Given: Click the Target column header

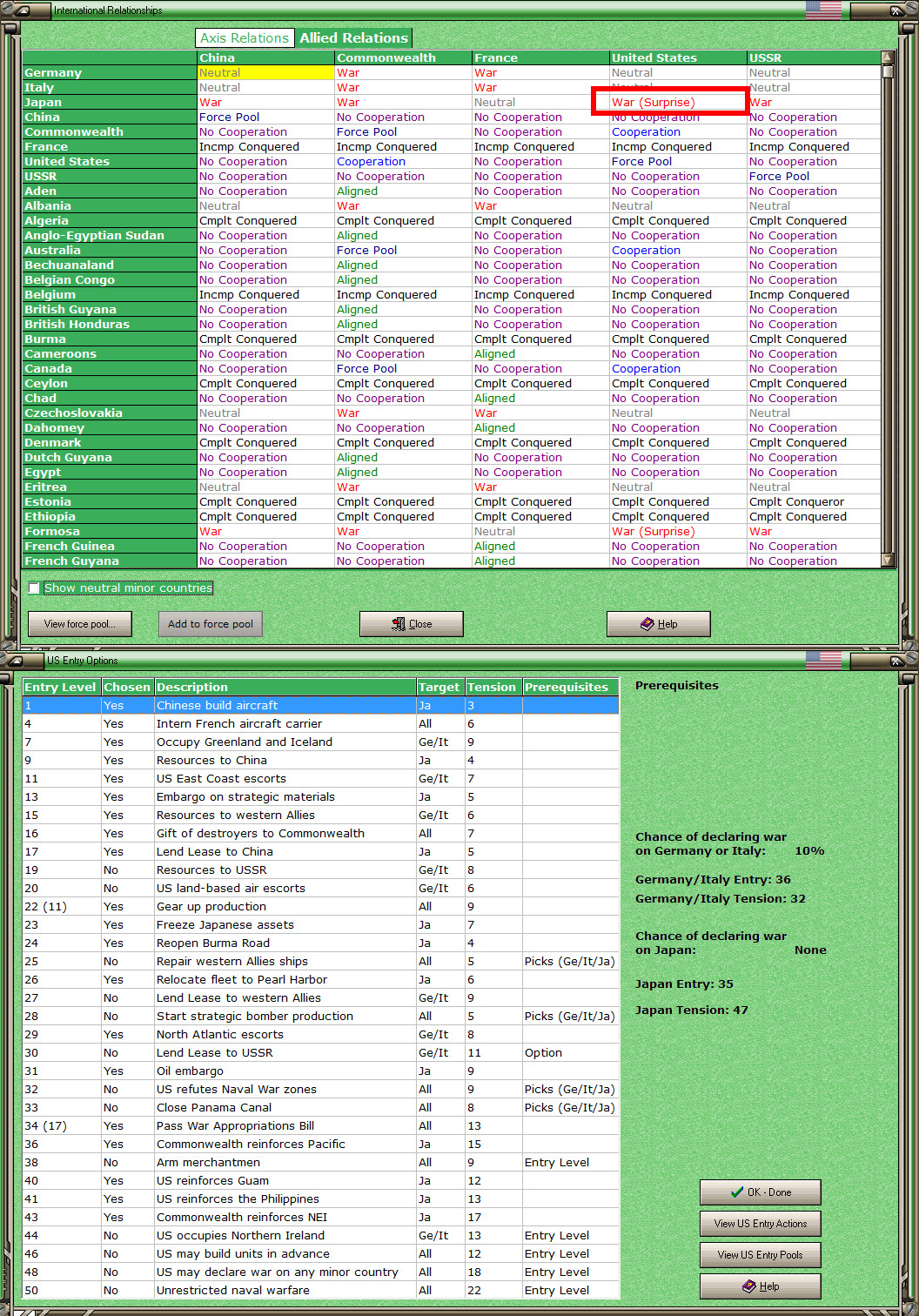Looking at the screenshot, I should click(x=440, y=688).
